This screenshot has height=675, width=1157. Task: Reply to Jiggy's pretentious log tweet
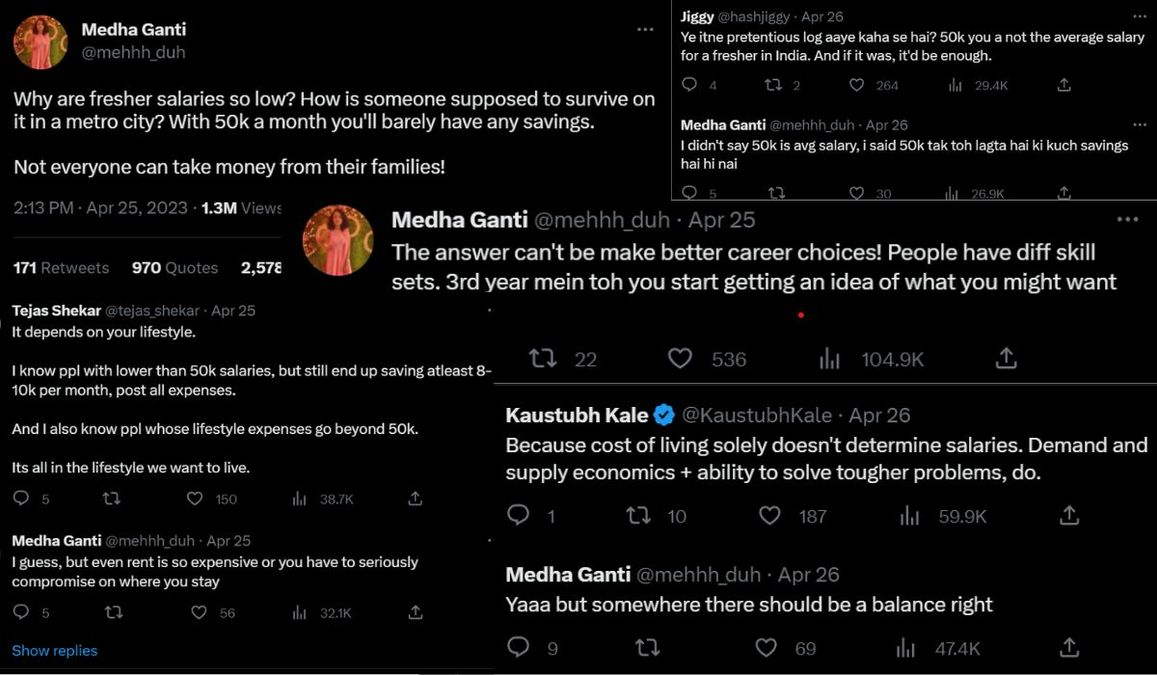(691, 85)
